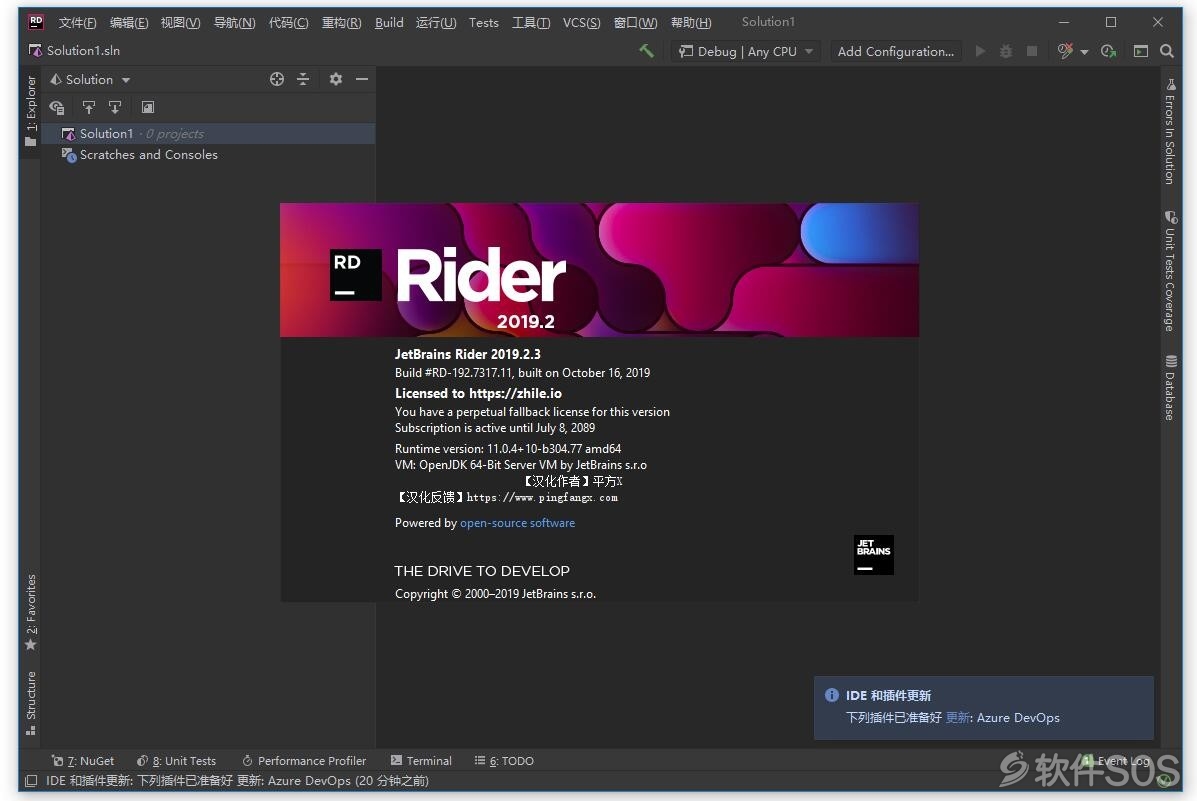Click the RD Rider logo in splash banner
Viewport: 1197px width, 801px height.
click(x=356, y=275)
